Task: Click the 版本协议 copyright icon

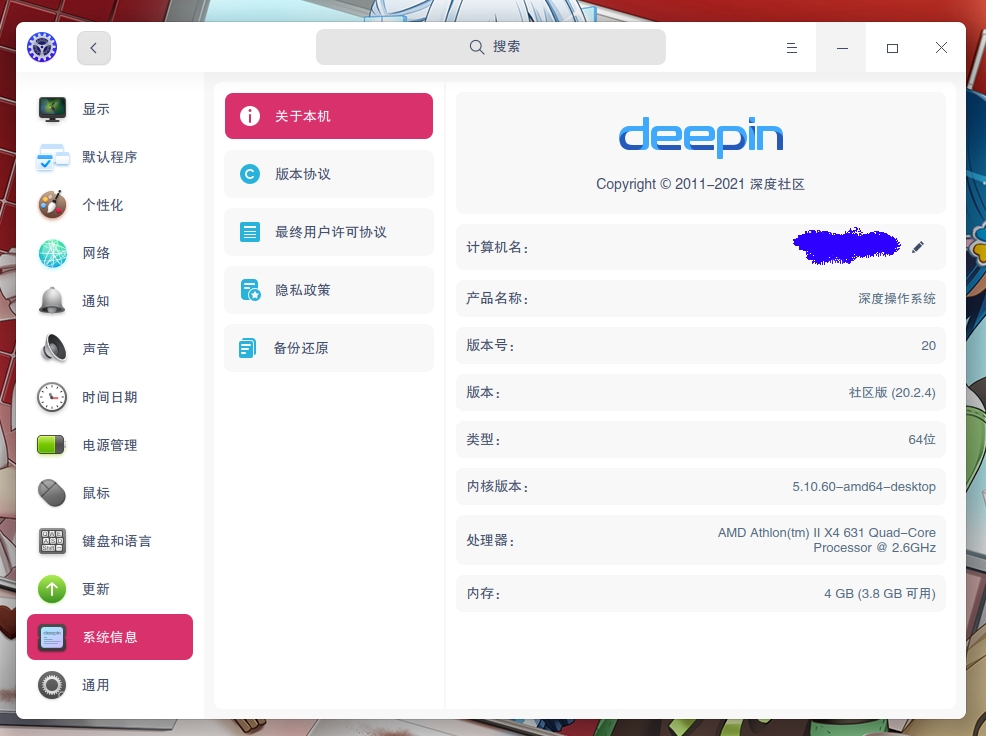Action: tap(250, 174)
